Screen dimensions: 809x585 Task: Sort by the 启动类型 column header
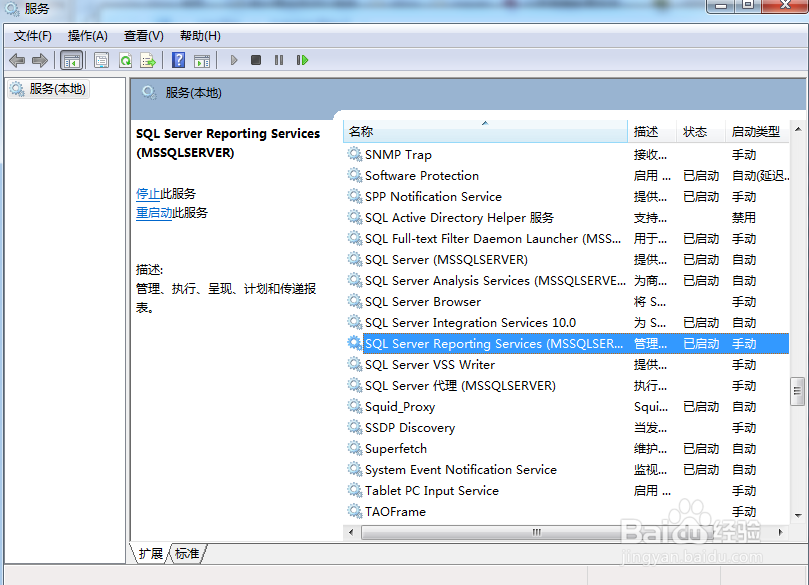click(x=757, y=132)
